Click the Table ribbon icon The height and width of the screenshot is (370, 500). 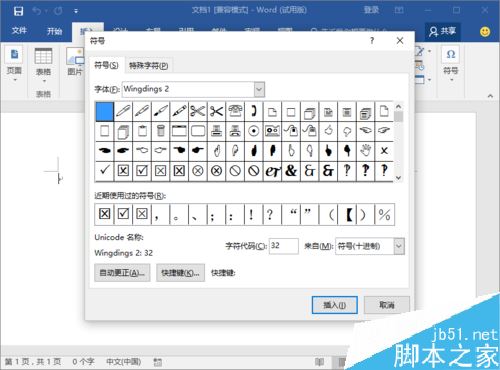coord(43,56)
